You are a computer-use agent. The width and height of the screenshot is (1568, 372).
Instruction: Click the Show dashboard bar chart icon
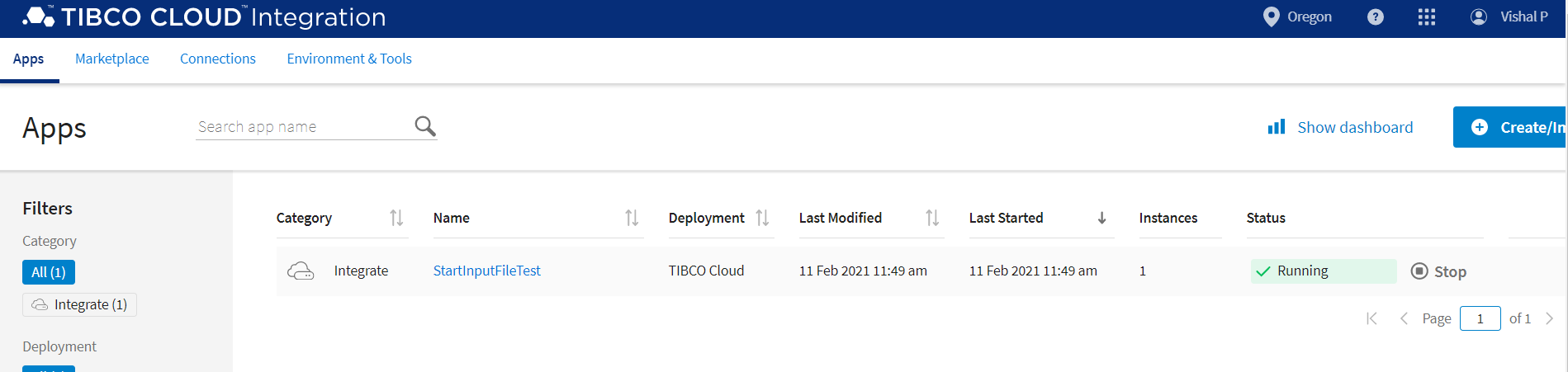(1277, 127)
